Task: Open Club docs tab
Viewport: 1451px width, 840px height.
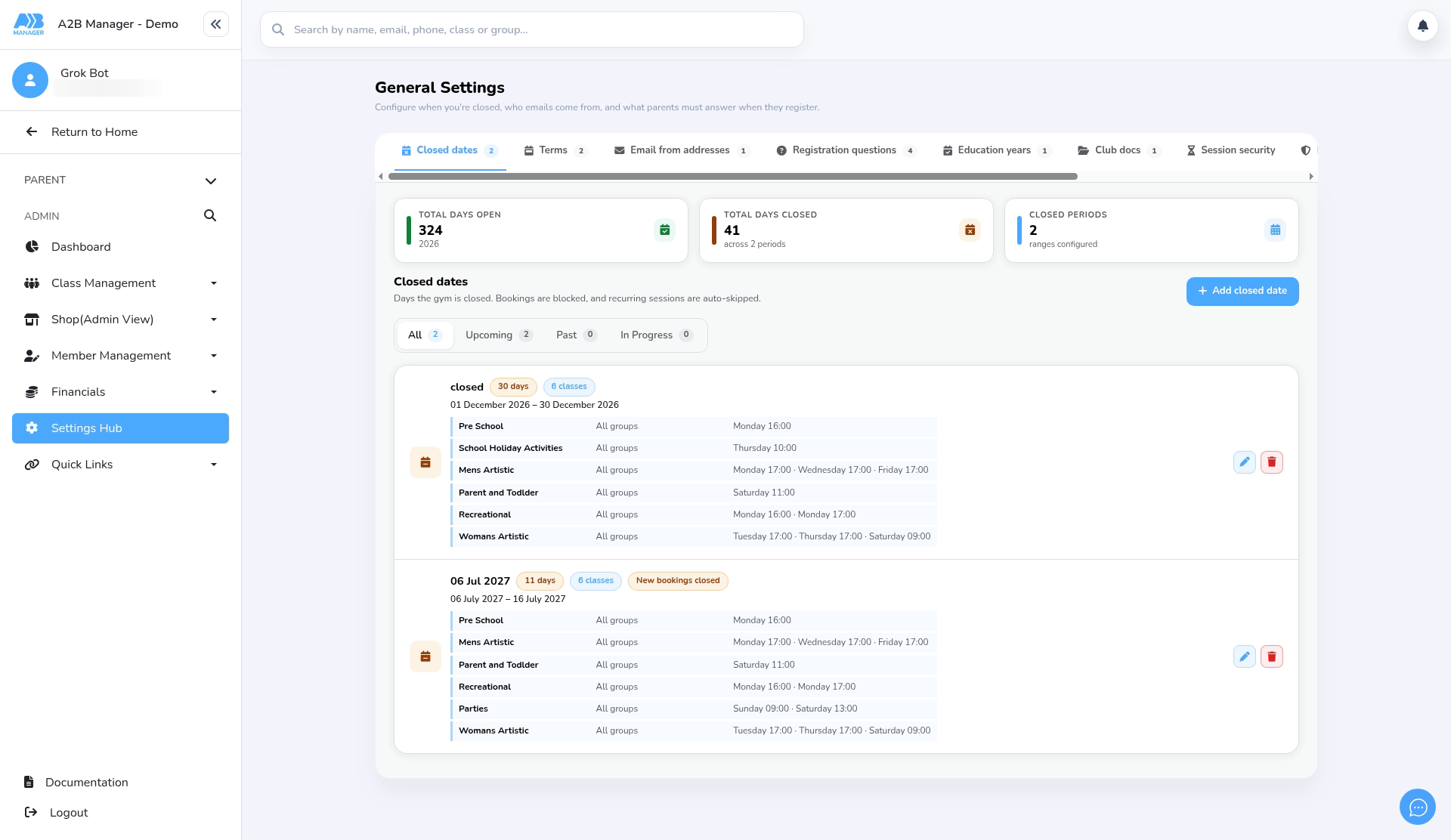Action: pos(1118,150)
